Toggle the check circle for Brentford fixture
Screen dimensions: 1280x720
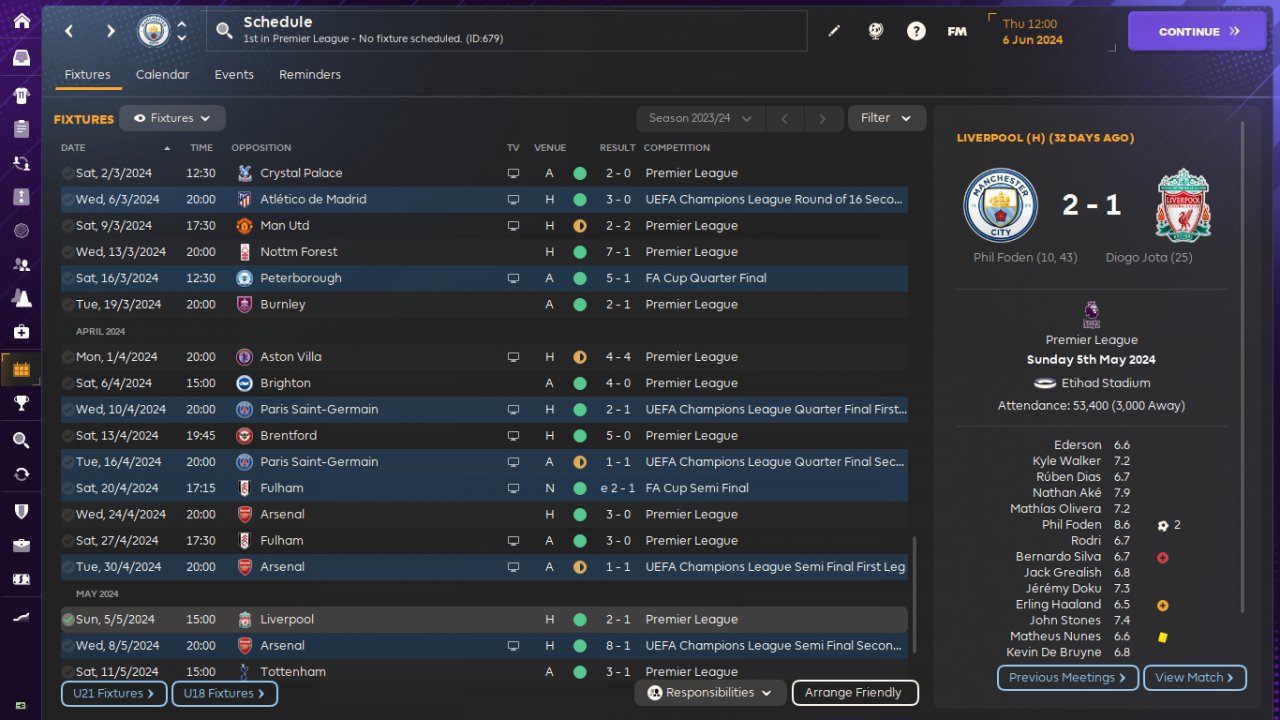click(67, 436)
